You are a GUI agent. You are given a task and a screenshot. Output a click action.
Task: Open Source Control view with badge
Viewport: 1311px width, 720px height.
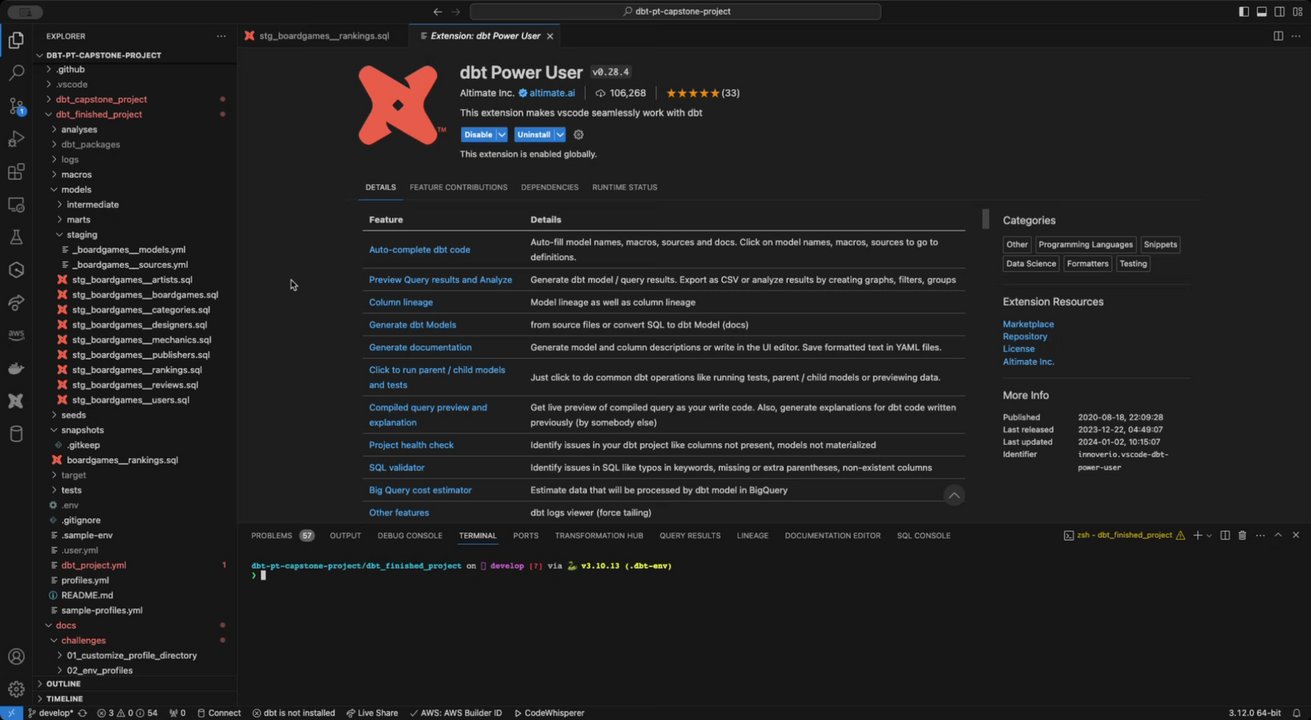coord(16,106)
